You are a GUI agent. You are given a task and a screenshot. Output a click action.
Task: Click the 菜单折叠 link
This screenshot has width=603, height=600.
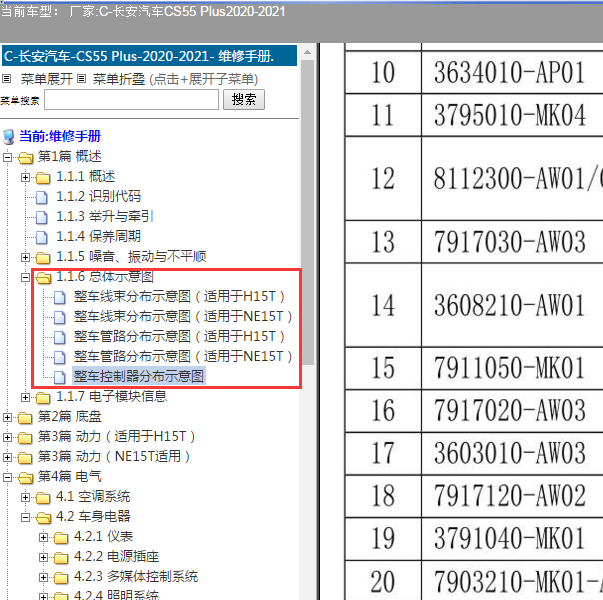tap(119, 79)
